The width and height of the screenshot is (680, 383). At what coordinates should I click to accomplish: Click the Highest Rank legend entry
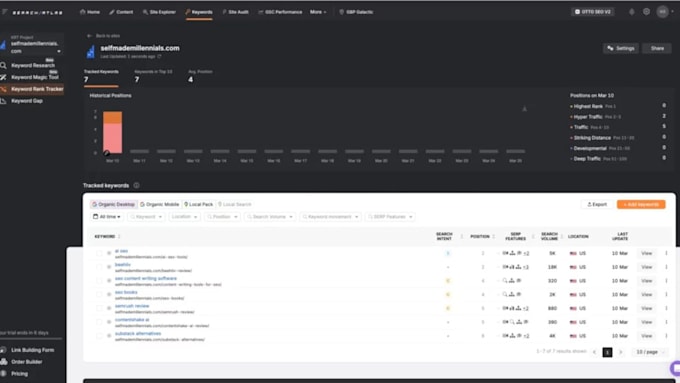588,106
